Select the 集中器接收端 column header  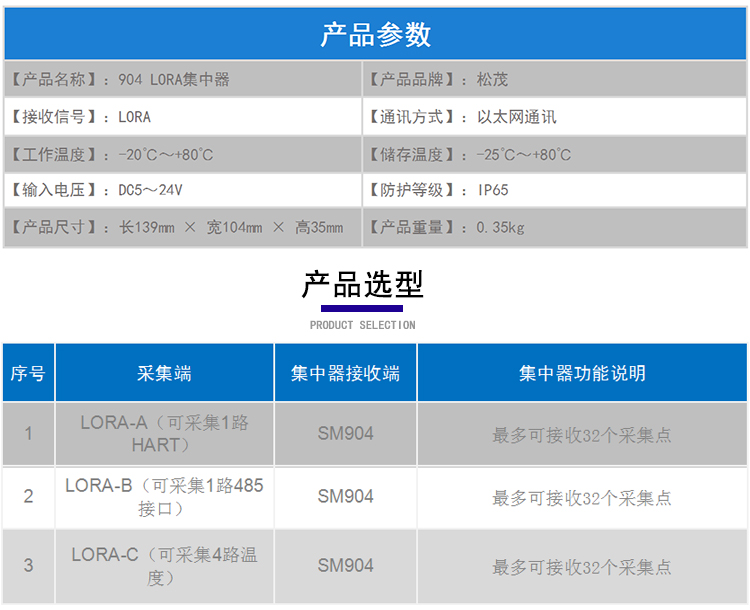[346, 373]
